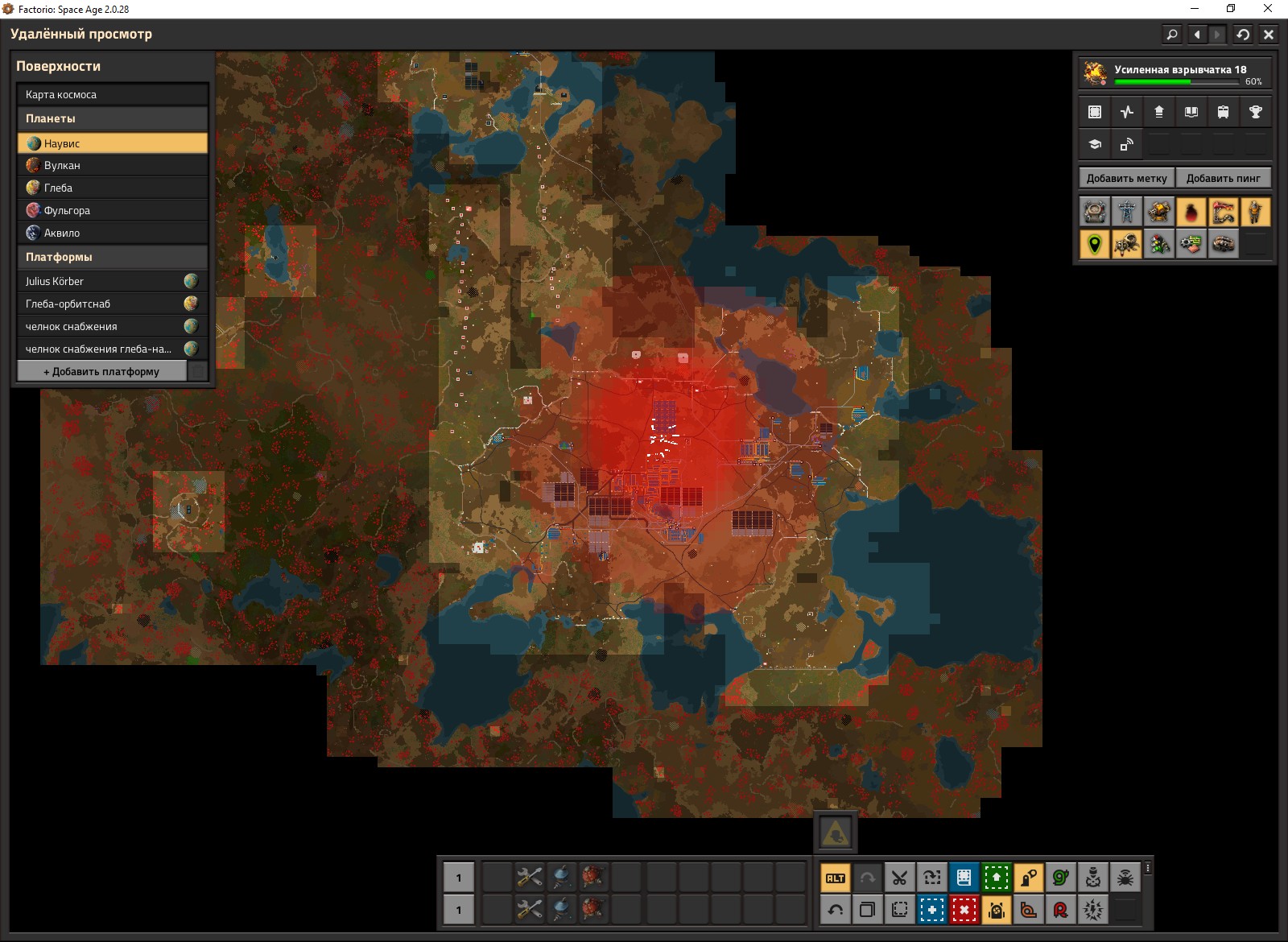Select planet Аквило
This screenshot has width=1288, height=942.
click(x=113, y=233)
